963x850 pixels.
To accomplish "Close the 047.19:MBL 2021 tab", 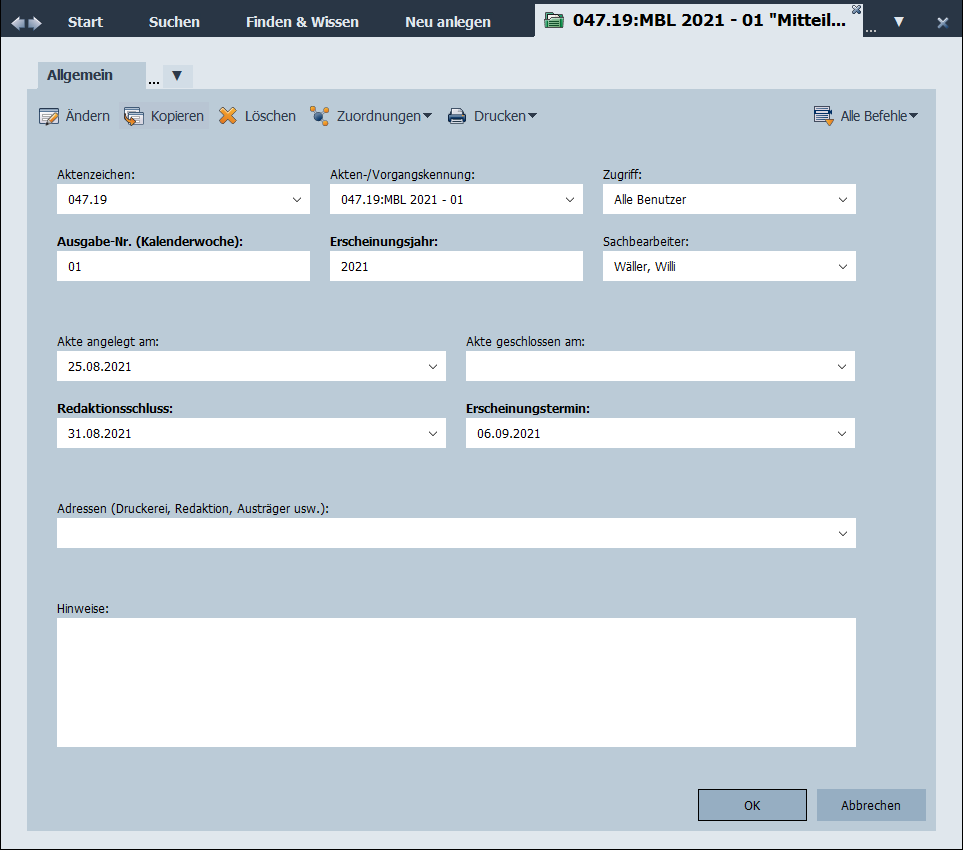I will click(x=856, y=9).
